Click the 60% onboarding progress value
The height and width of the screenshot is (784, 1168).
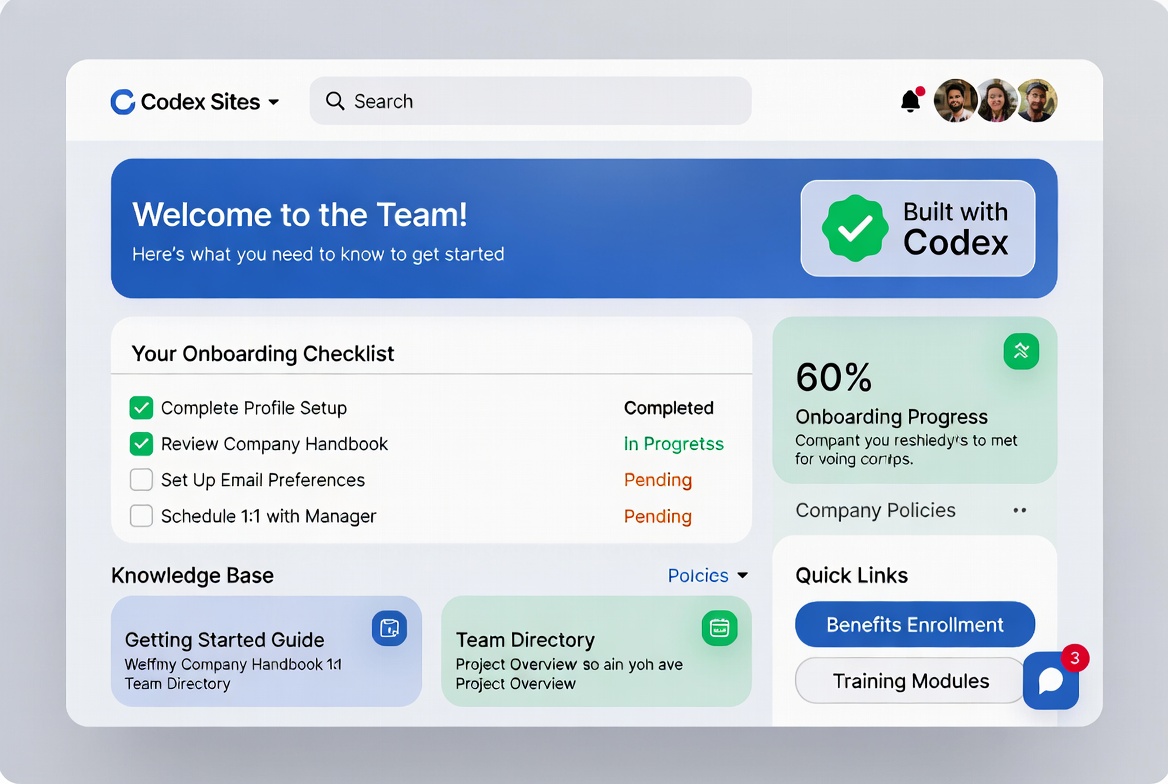pos(834,377)
